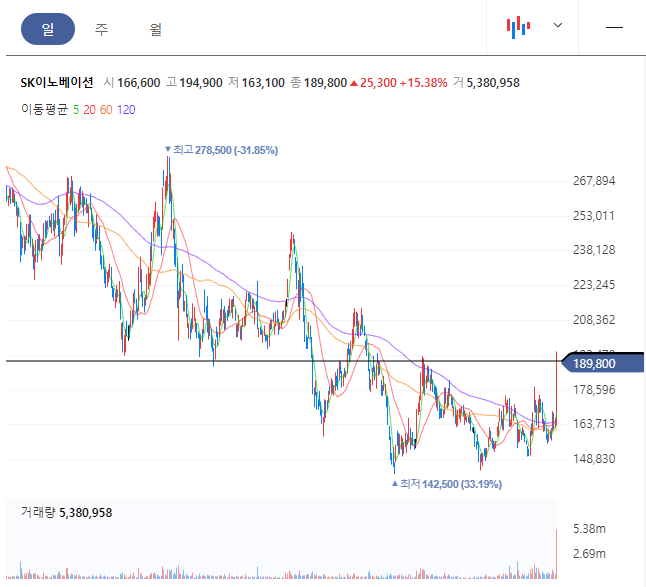Click the 253,011 price axis label
This screenshot has height=587, width=646.
(x=594, y=216)
